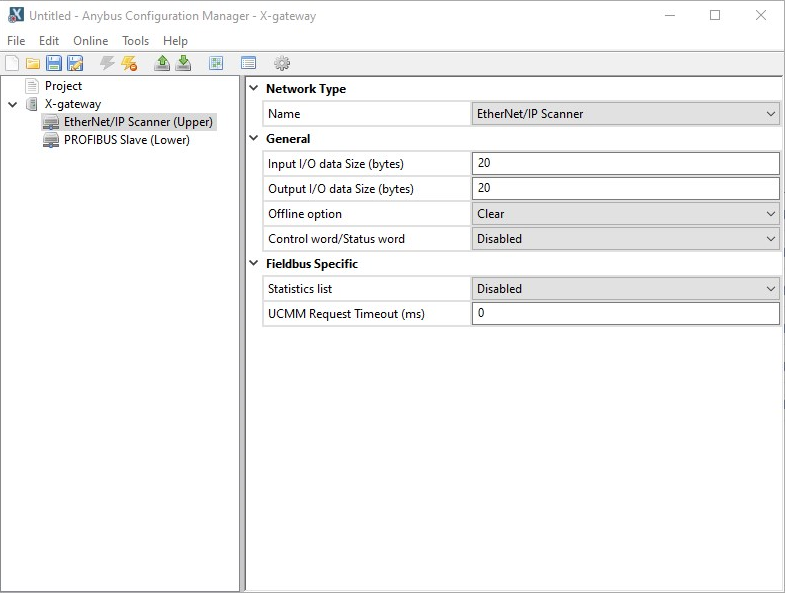Screen dimensions: 785x593
Task: Select EtherNet/IP Scanner (Upper) node
Action: [138, 122]
